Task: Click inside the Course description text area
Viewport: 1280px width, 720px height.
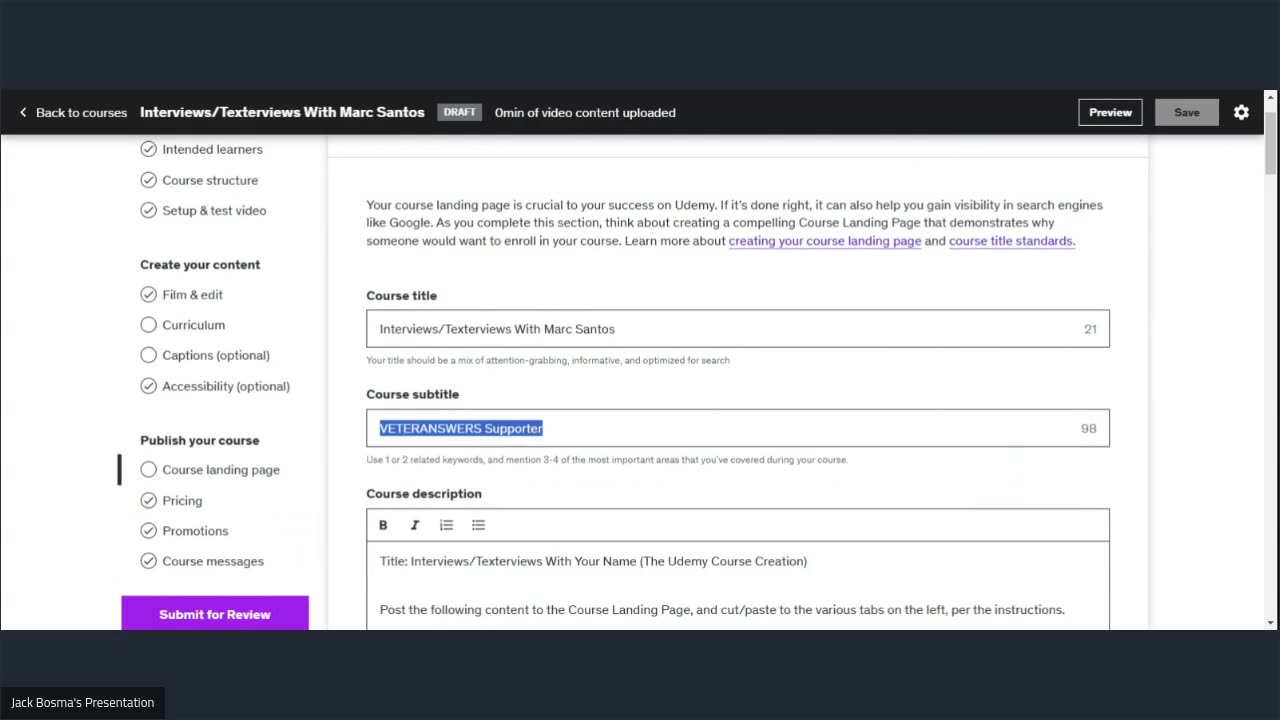Action: point(738,586)
